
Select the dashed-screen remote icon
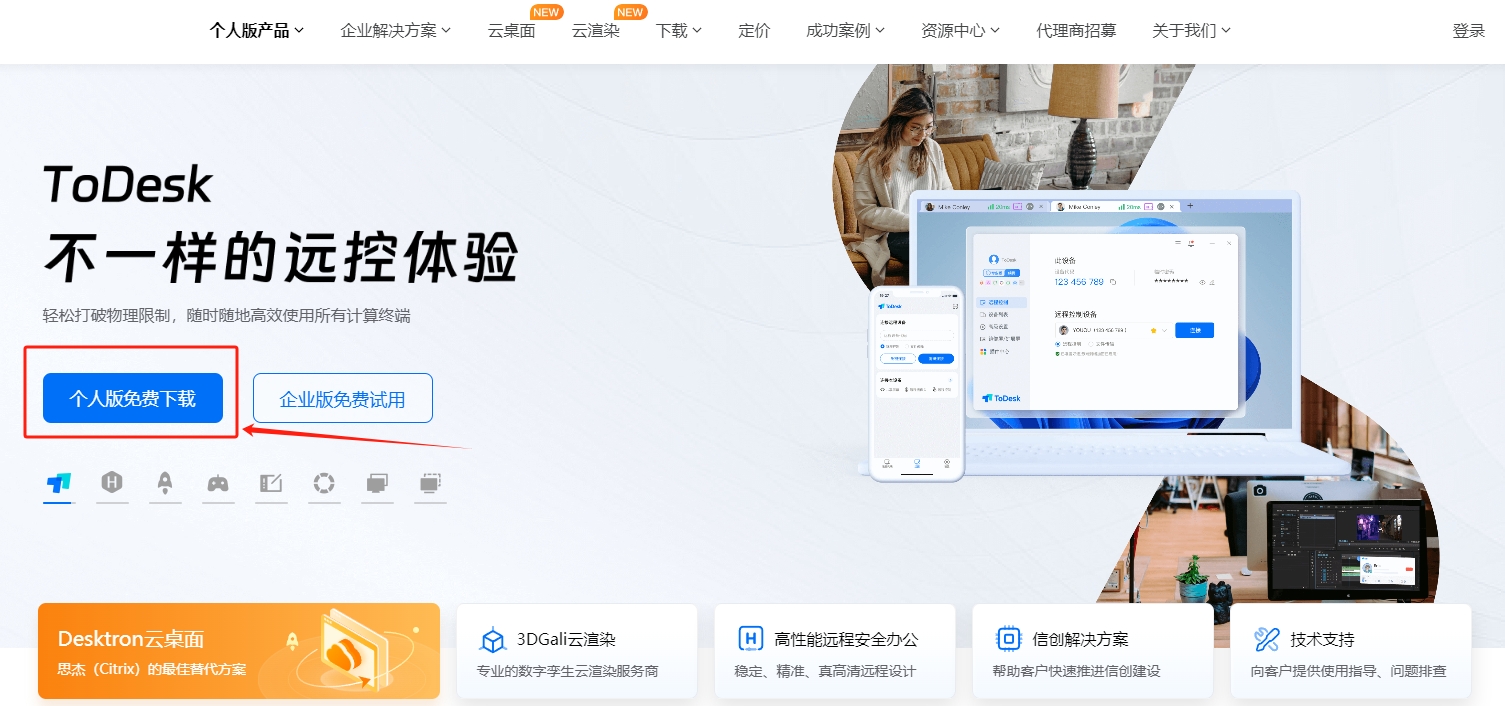tap(430, 484)
